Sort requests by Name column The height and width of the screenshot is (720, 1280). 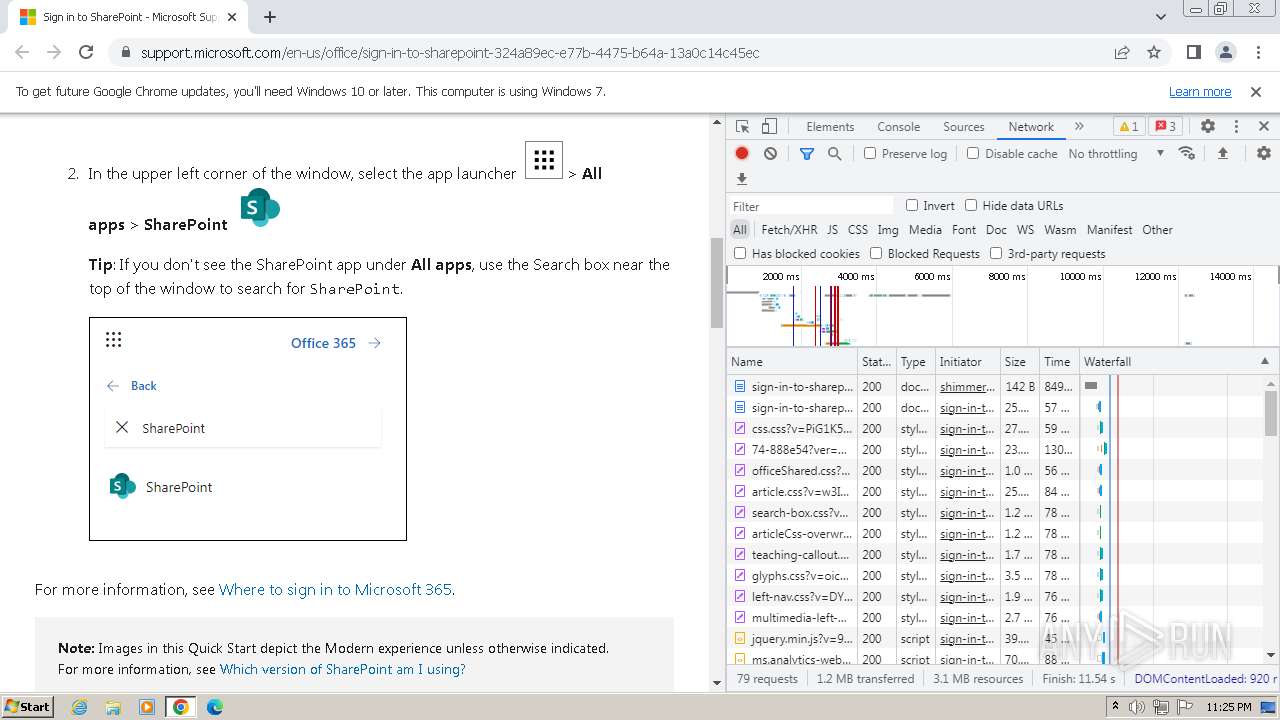coord(792,361)
